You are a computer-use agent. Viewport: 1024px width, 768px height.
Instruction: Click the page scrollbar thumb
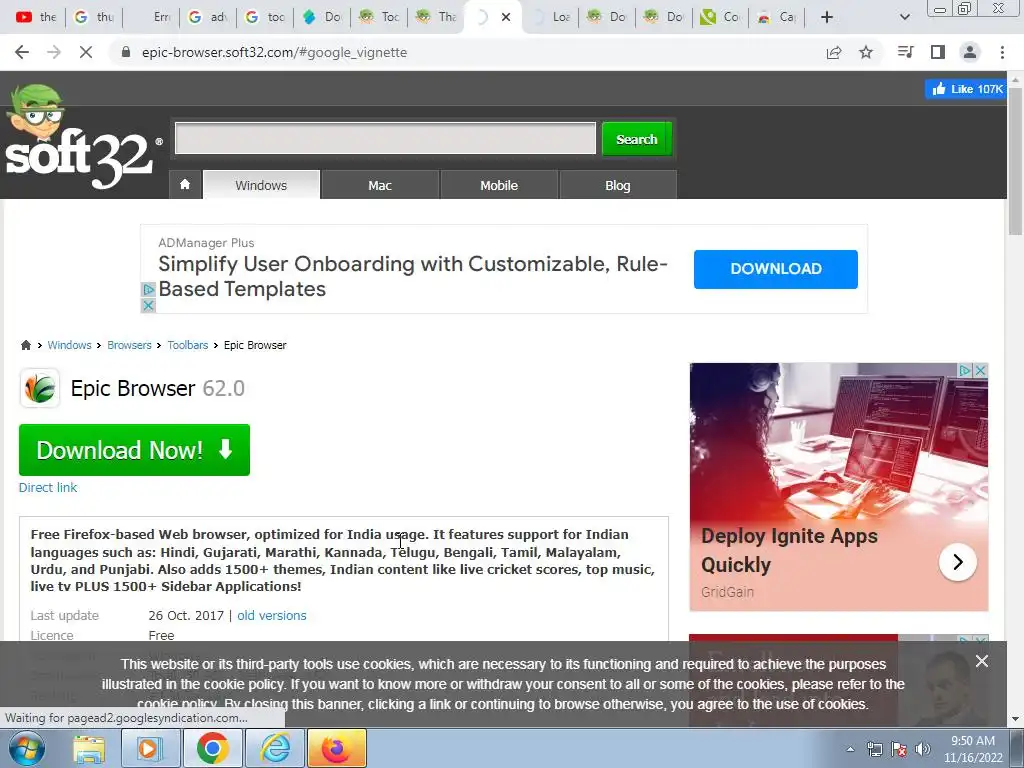1015,160
